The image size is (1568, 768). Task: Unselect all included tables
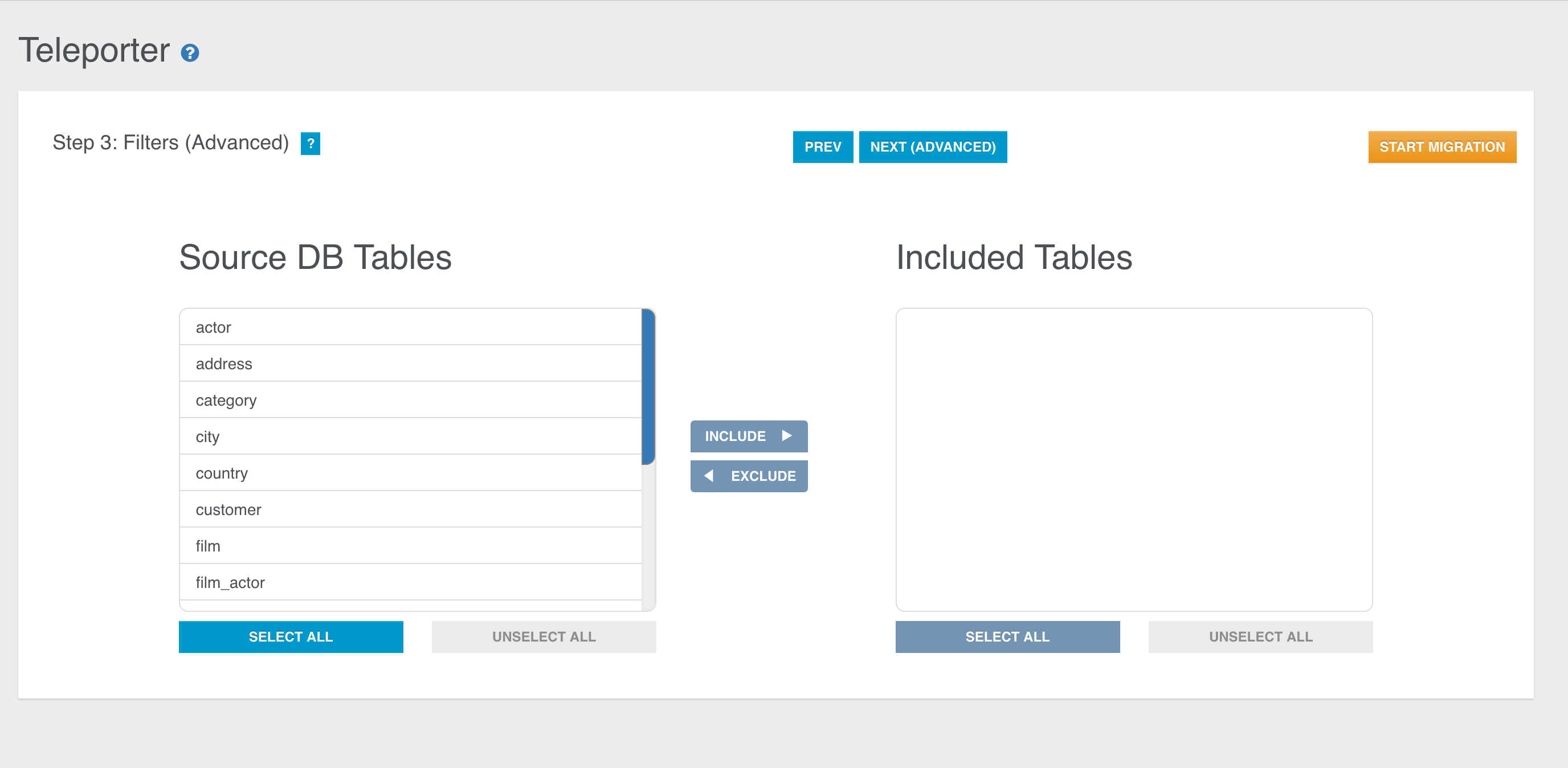[1260, 636]
